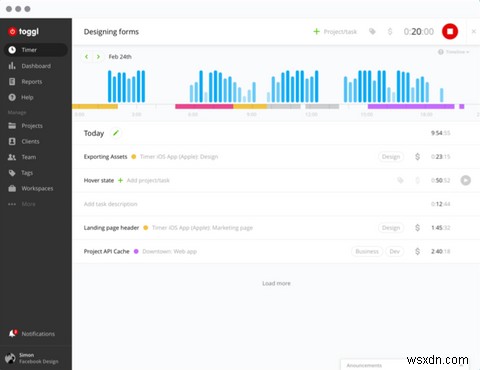Click duration 1:45:32 on Landing page header

440,228
